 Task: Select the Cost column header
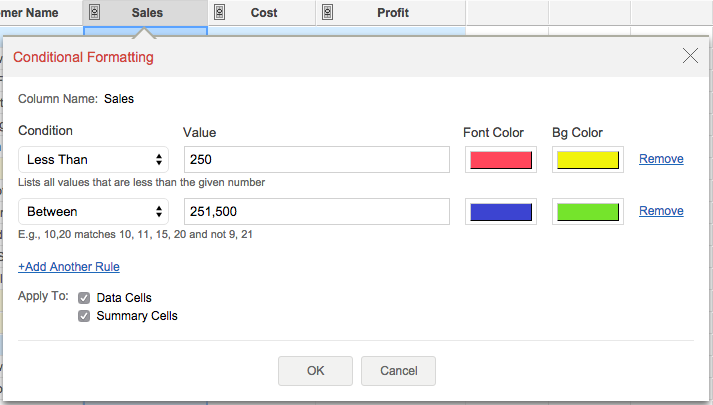click(264, 13)
